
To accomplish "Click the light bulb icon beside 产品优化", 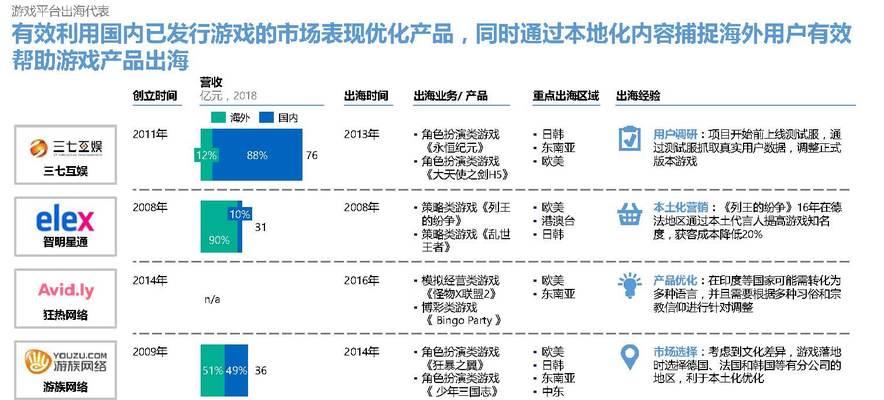I will click(x=629, y=285).
